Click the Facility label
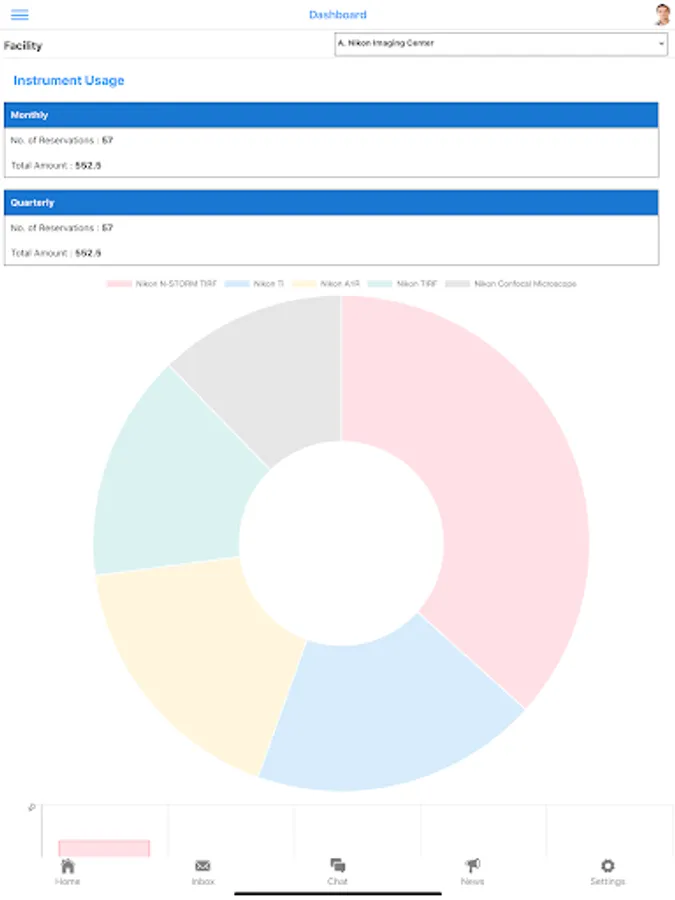This screenshot has height=900, width=675. [23, 46]
